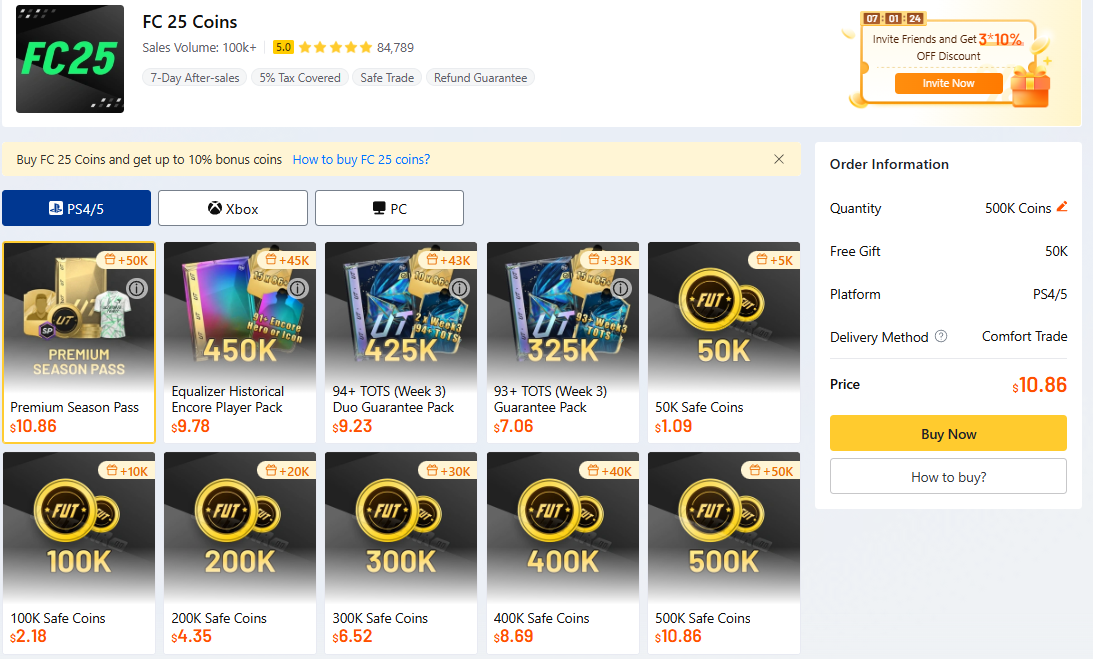Click the 50K Safe Coins label

click(699, 407)
